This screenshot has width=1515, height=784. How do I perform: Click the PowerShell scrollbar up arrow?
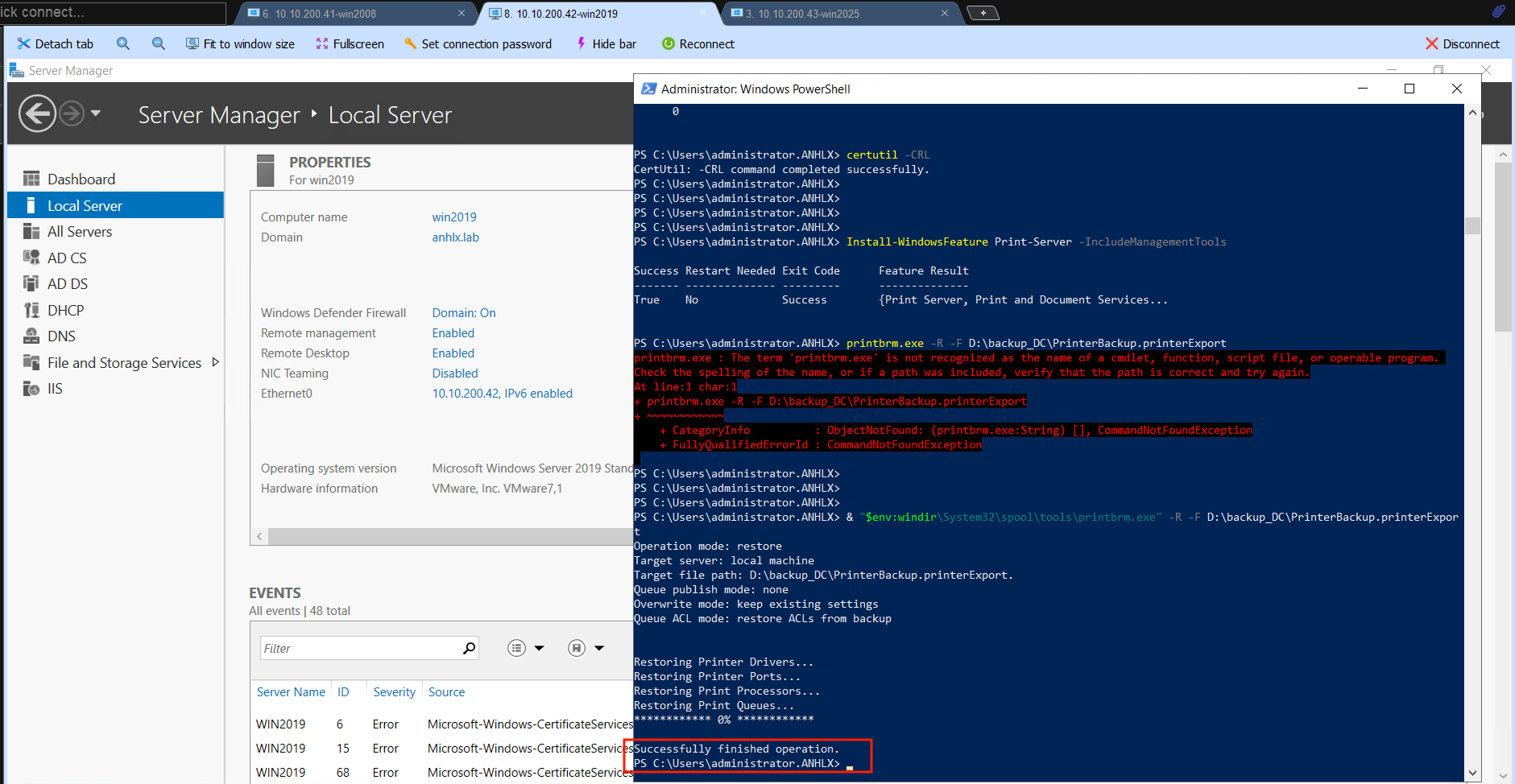(x=1473, y=113)
